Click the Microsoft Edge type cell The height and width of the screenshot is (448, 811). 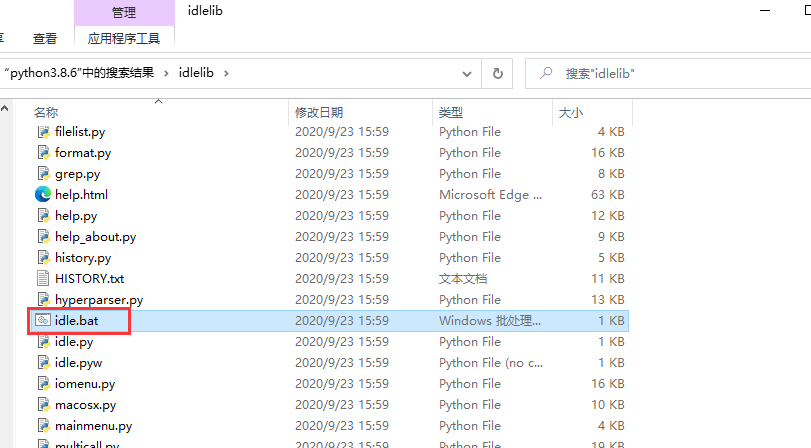pyautogui.click(x=490, y=195)
